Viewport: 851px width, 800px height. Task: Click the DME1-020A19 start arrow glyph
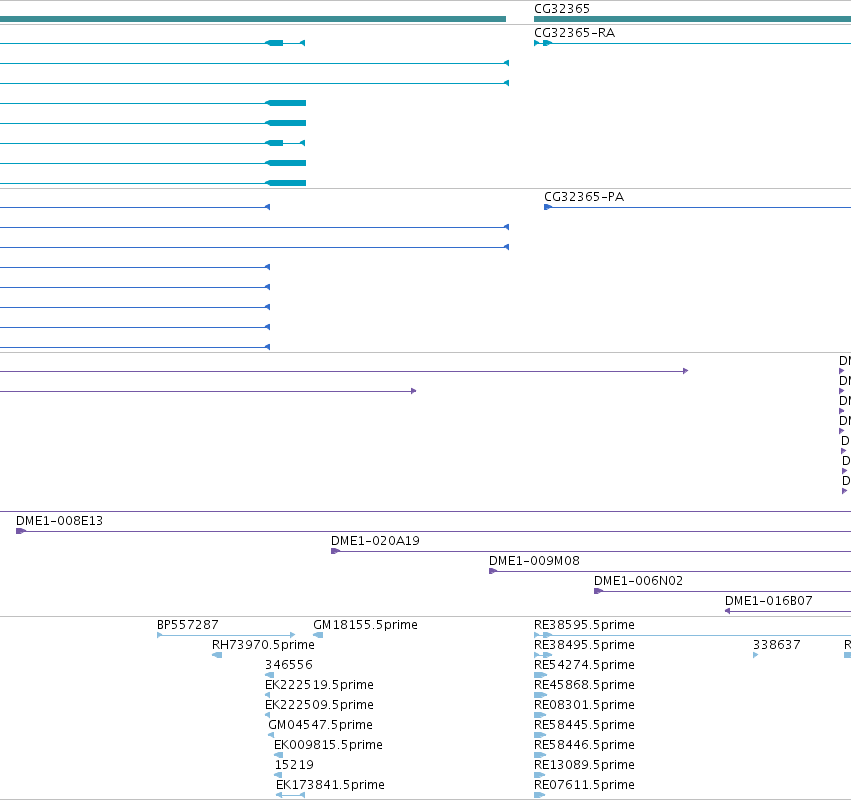(335, 551)
